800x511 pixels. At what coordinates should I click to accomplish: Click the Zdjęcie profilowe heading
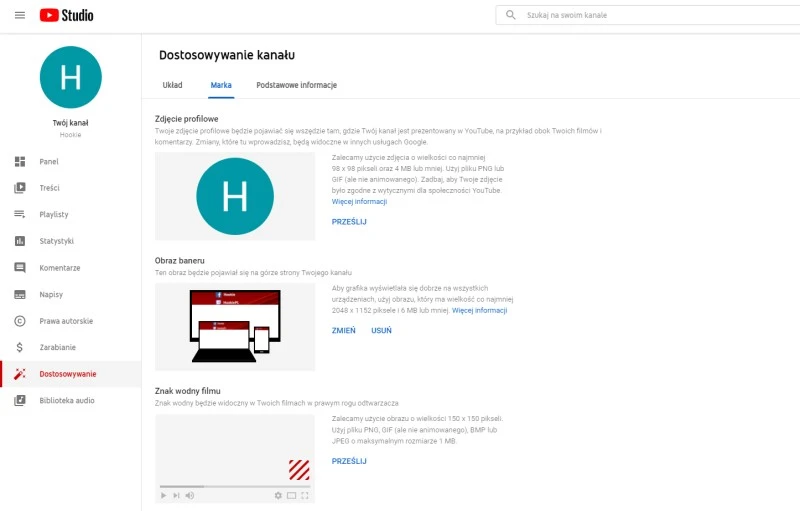pyautogui.click(x=187, y=119)
